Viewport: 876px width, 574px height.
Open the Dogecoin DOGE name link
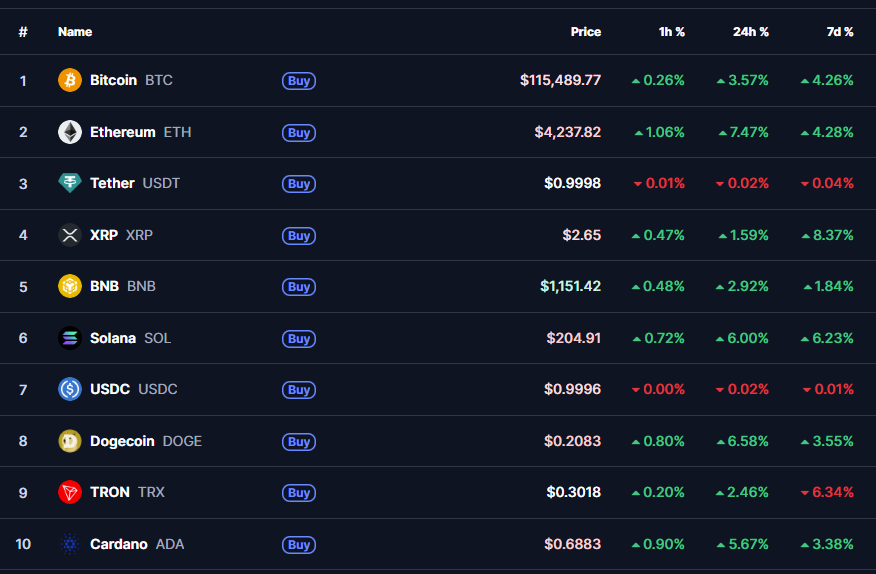146,441
